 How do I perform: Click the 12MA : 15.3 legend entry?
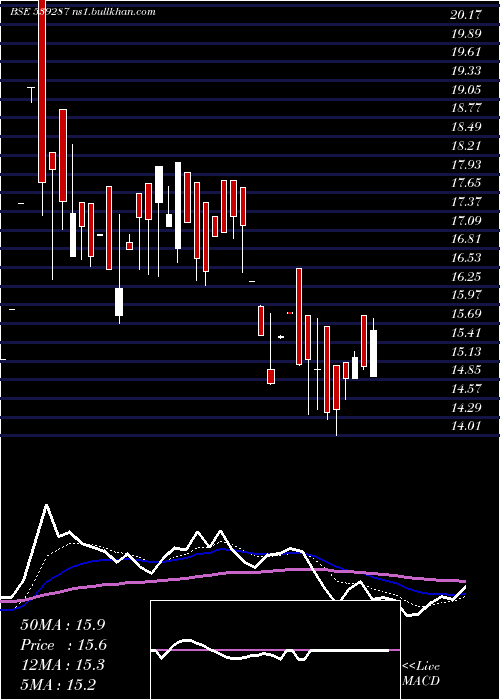(x=62, y=665)
